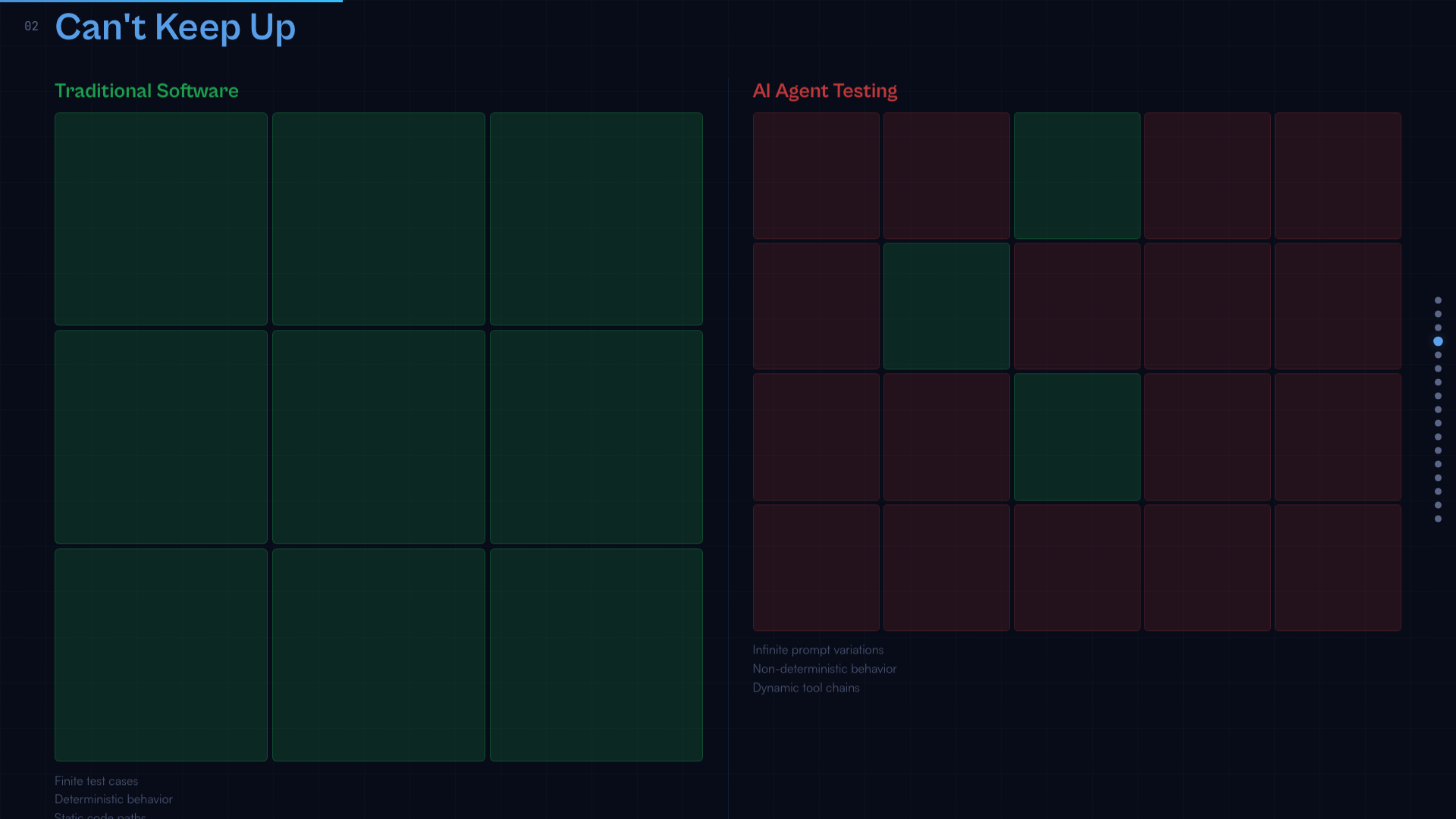Viewport: 1456px width, 819px height.
Task: Select the 'AI Agent Testing' heading
Action: 824,90
